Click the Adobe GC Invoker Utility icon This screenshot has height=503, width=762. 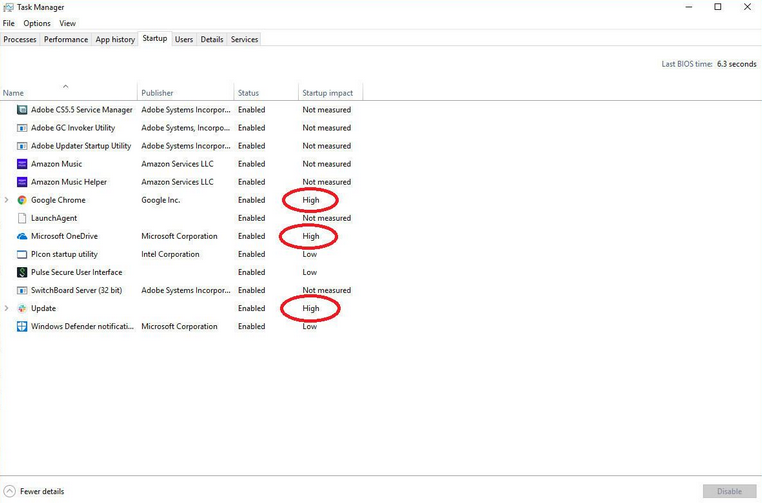point(22,128)
